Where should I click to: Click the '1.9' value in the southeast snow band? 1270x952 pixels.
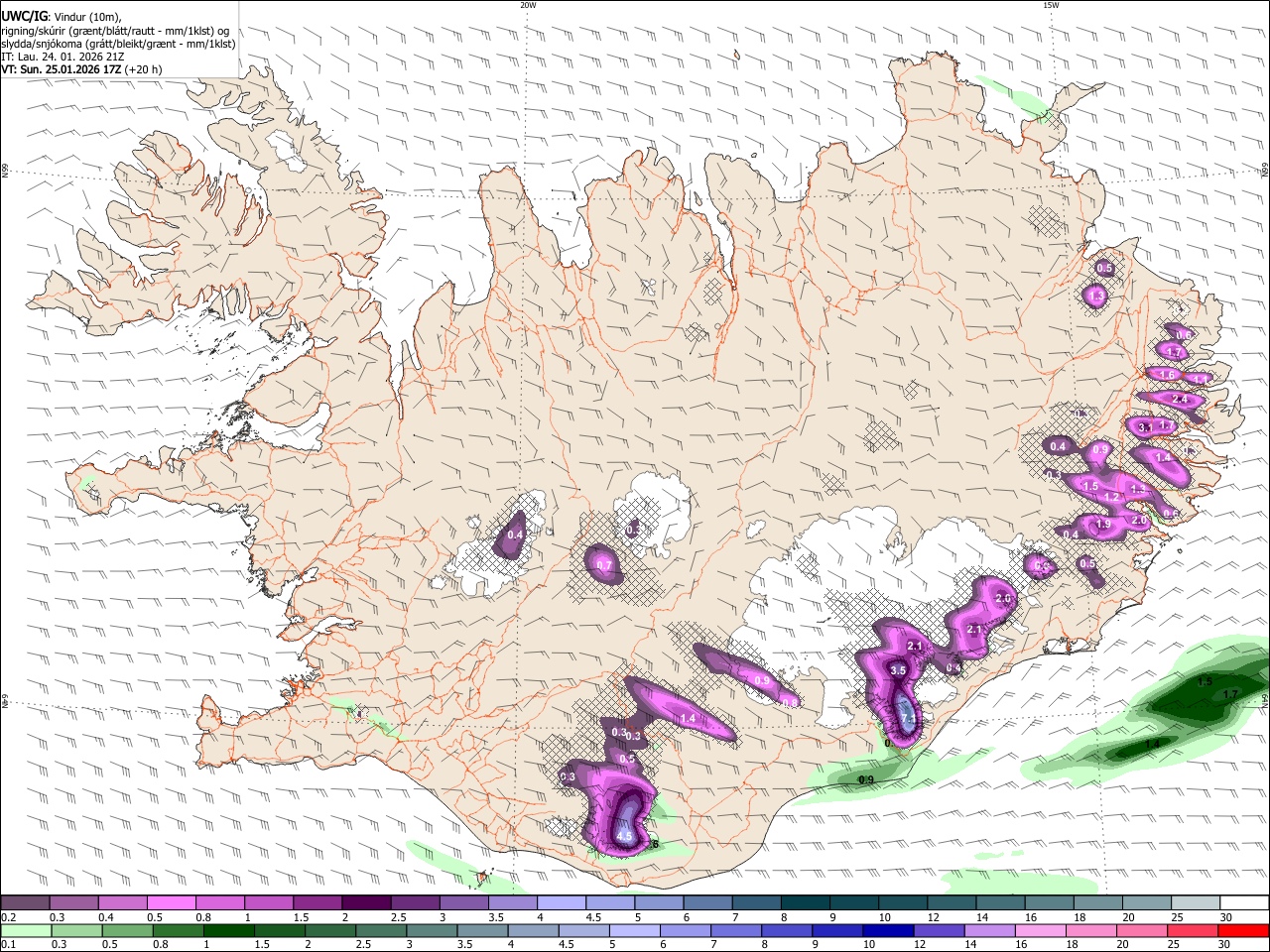click(x=1102, y=525)
